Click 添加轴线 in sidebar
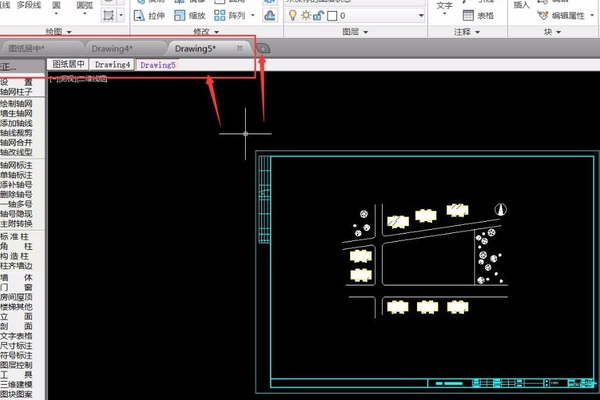 16,123
